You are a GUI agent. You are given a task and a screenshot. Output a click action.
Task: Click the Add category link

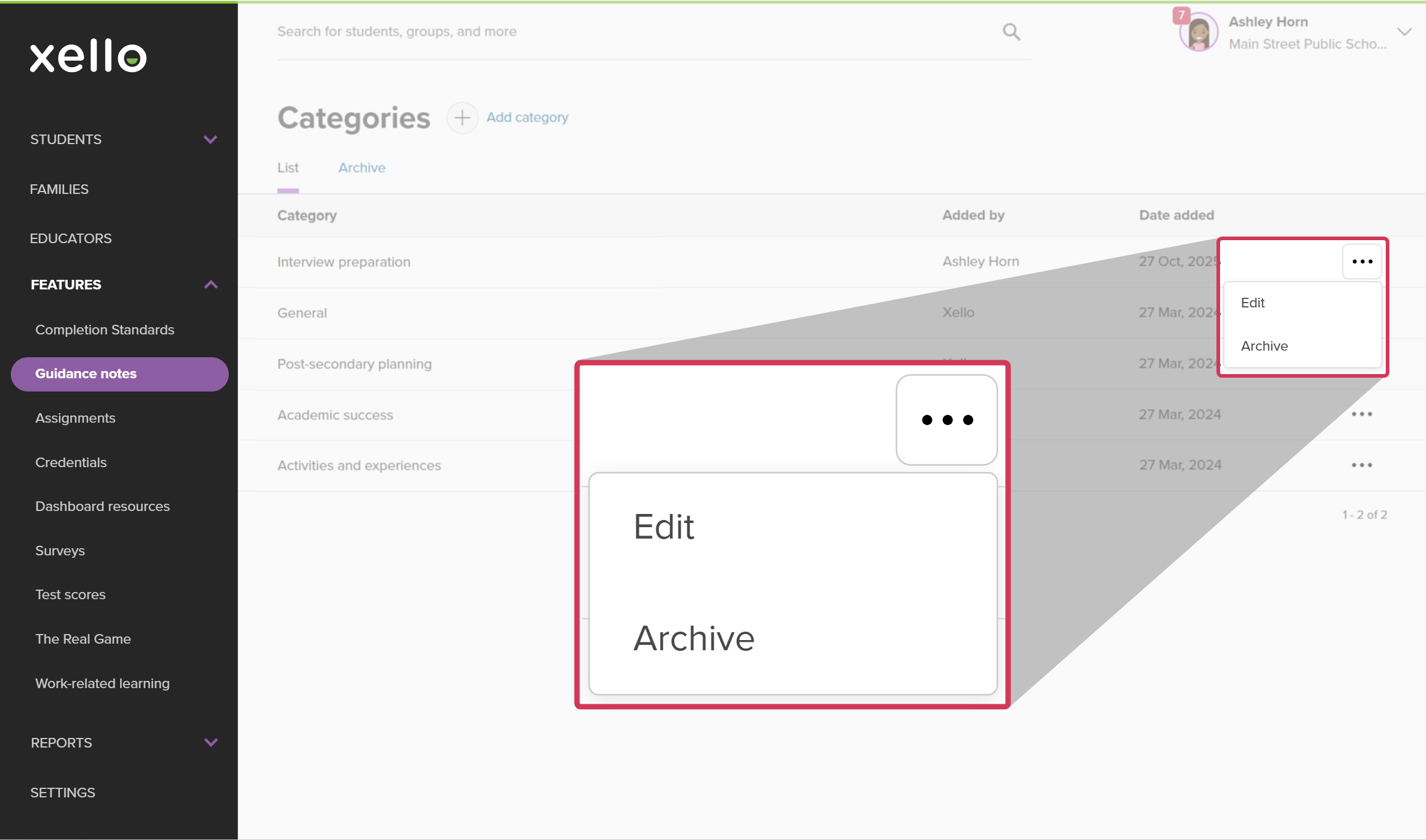pyautogui.click(x=527, y=118)
